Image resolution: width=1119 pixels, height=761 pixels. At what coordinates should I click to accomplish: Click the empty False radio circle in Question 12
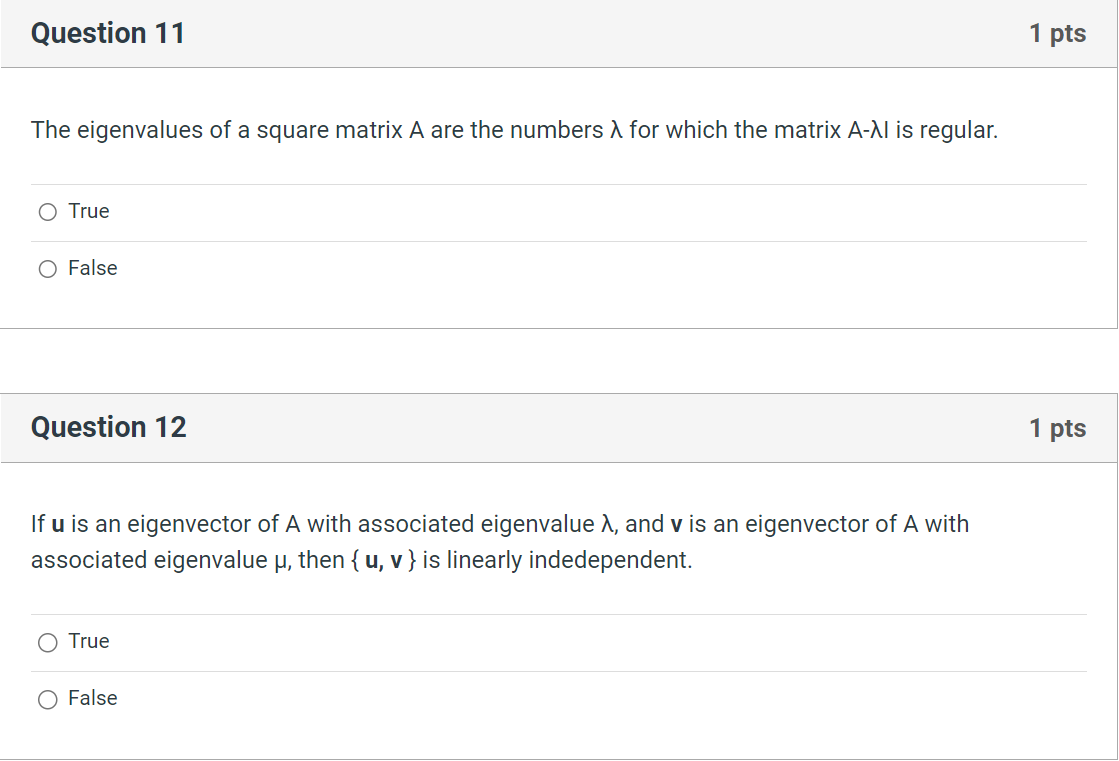47,699
